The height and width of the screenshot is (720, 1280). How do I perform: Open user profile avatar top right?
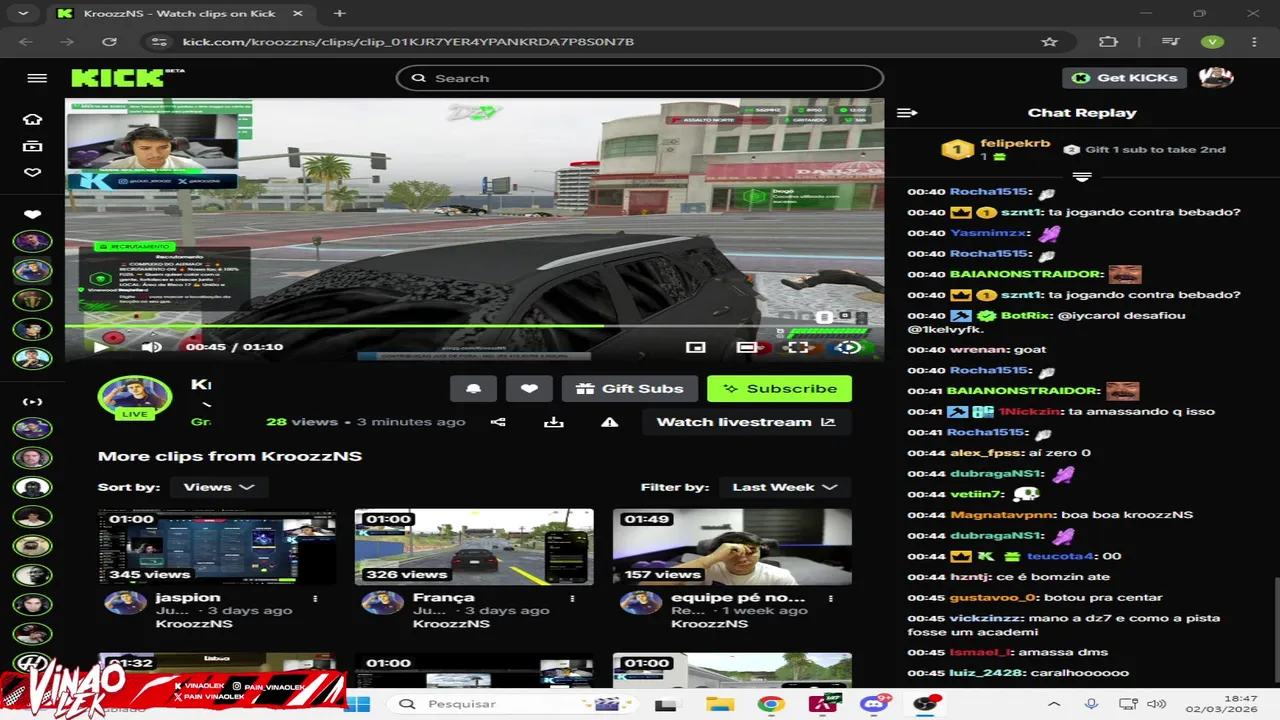point(1216,78)
